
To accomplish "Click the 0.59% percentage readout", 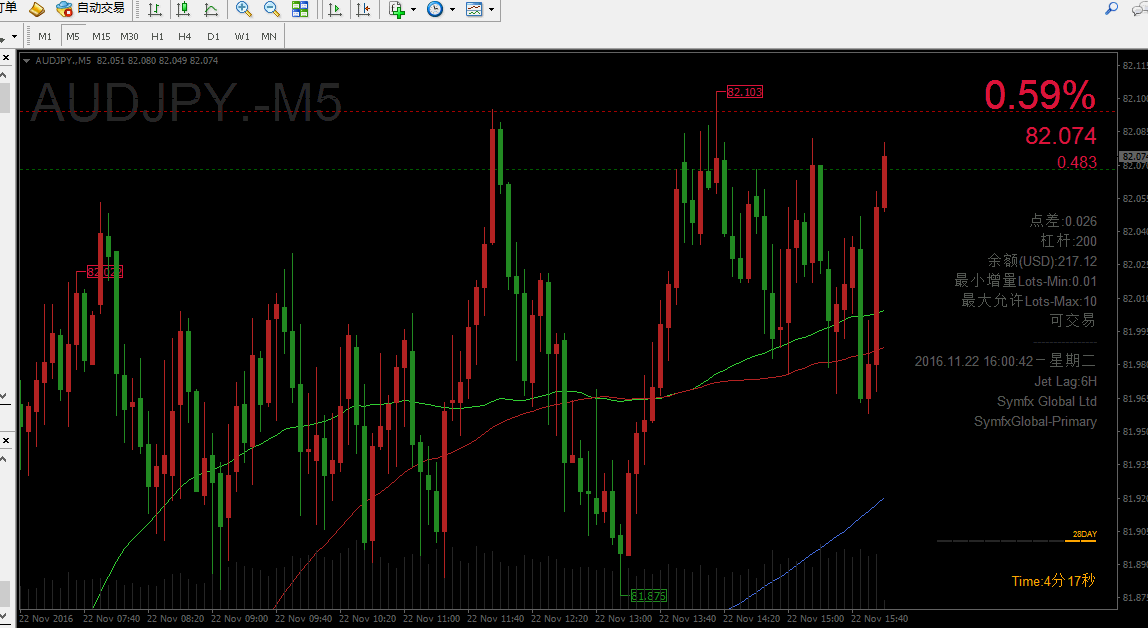I will tap(1040, 94).
